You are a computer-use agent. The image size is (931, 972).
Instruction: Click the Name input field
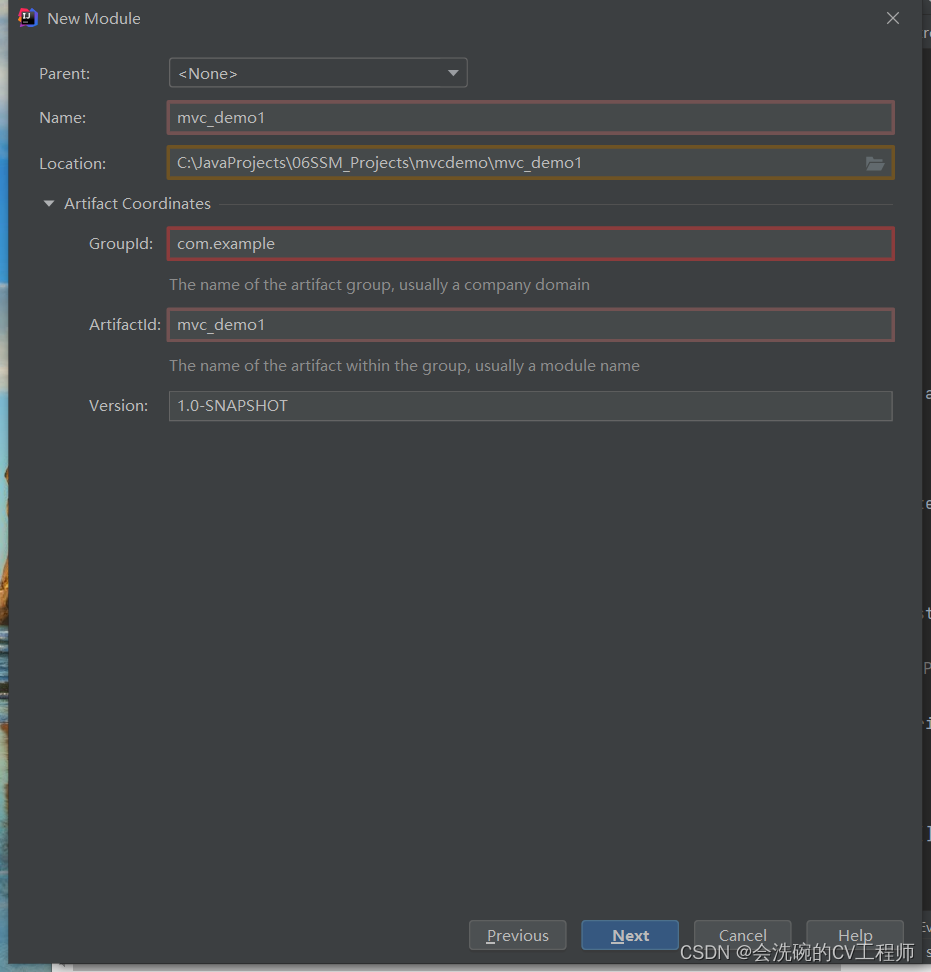click(531, 118)
